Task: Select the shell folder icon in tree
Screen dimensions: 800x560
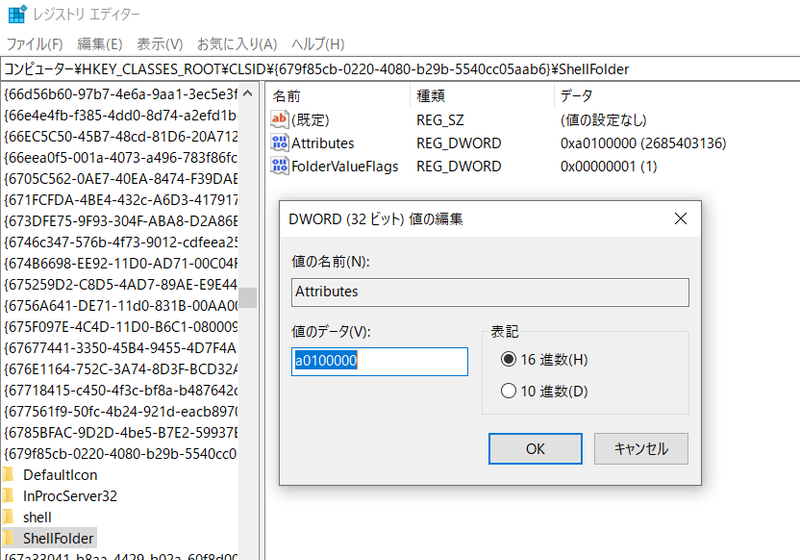Action: [8, 517]
